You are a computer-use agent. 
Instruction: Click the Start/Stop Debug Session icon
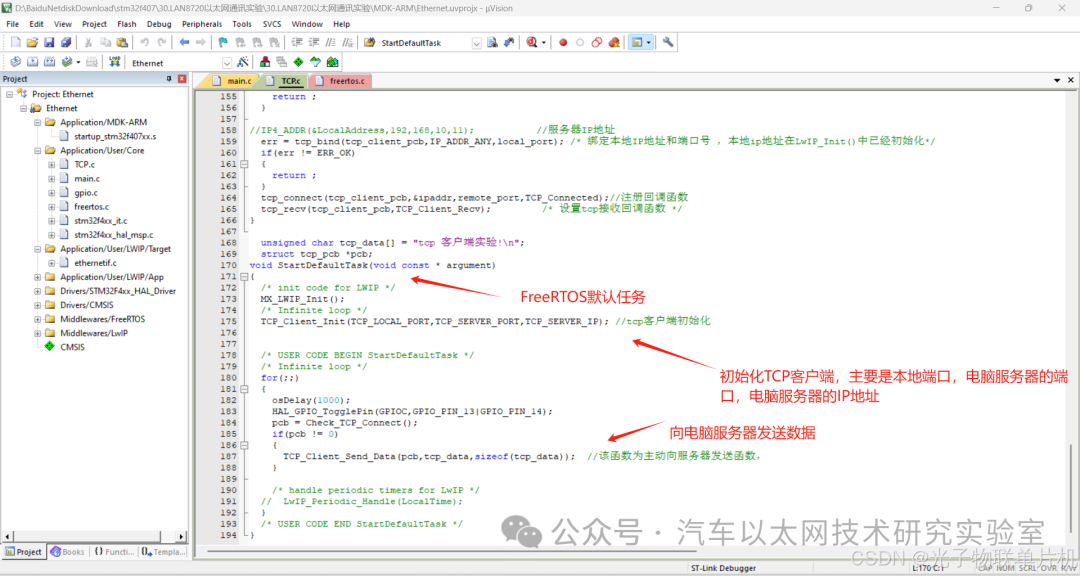coord(537,43)
